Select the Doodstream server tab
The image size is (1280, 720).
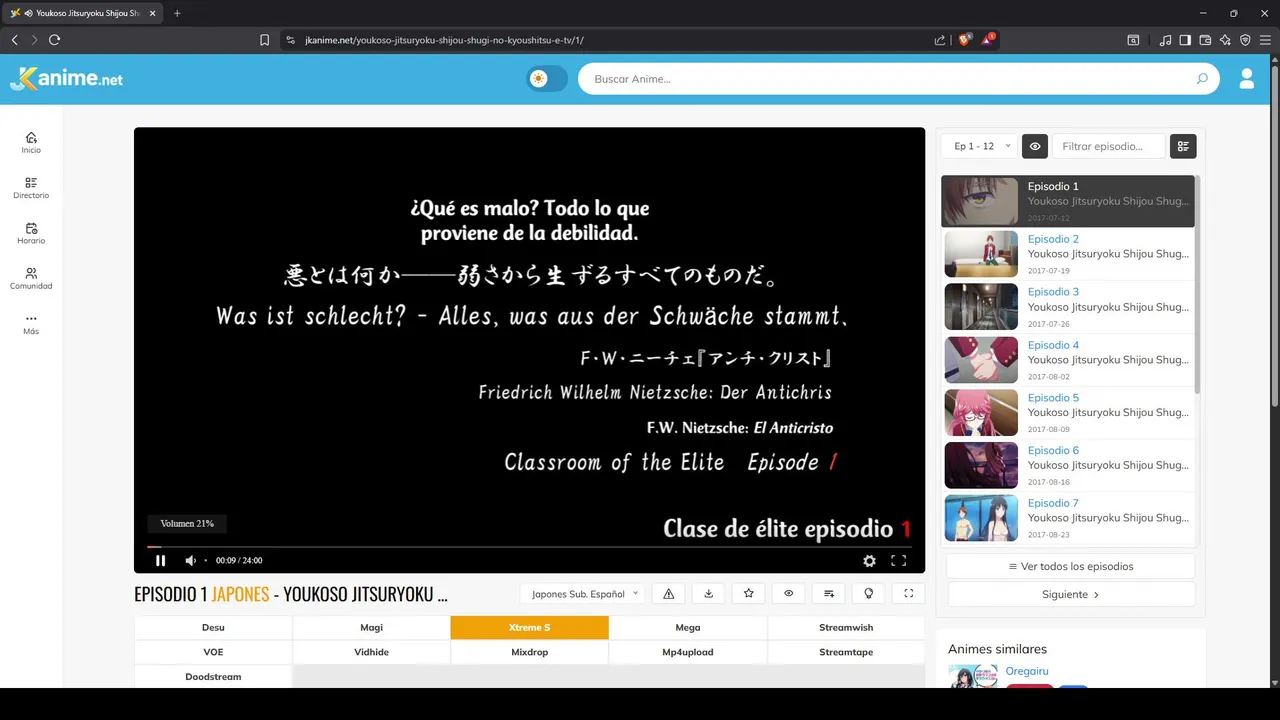213,677
